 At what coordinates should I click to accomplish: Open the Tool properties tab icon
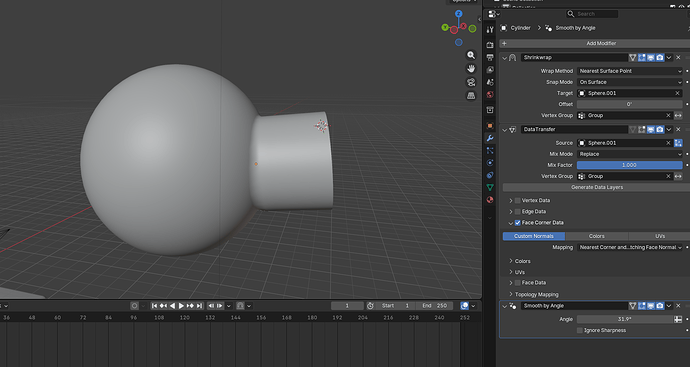490,30
